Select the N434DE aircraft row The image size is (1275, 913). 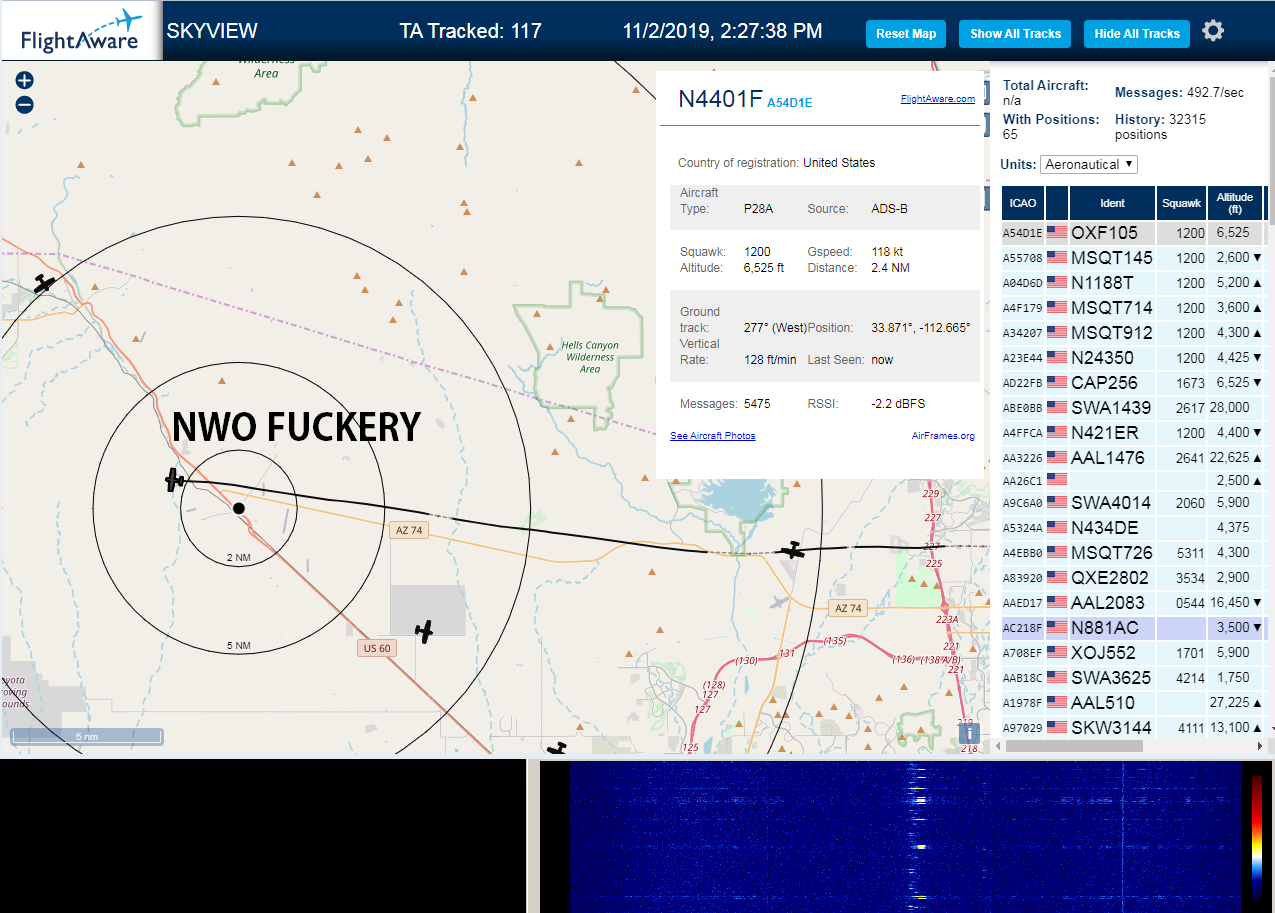point(1134,528)
